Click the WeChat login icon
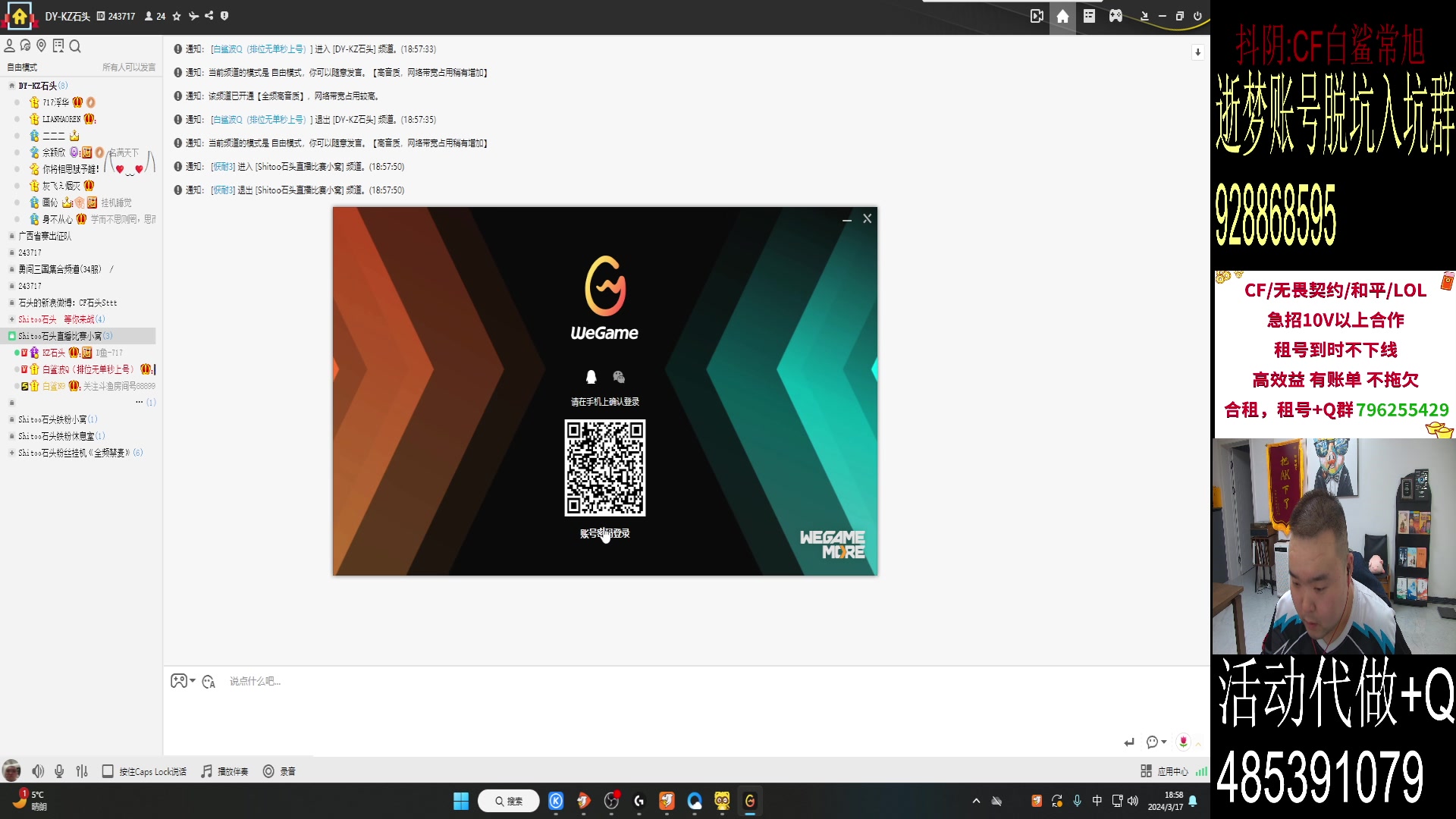 click(x=619, y=377)
